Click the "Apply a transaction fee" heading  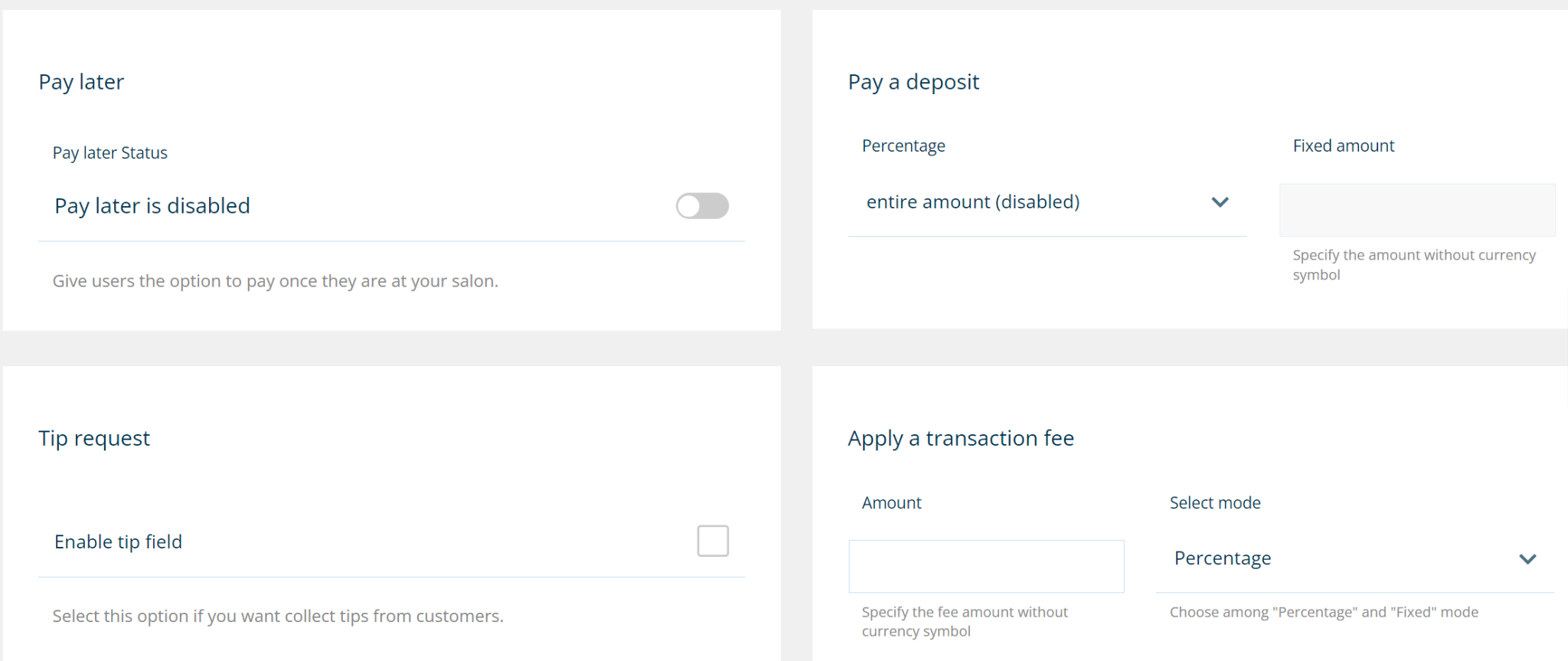tap(961, 438)
